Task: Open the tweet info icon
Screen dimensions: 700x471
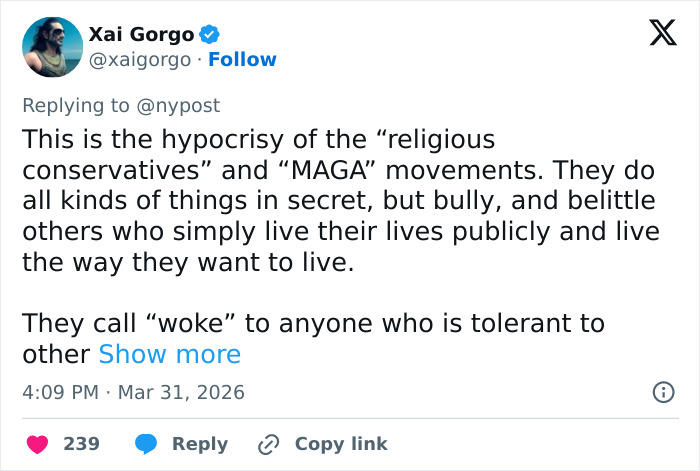Action: (662, 392)
